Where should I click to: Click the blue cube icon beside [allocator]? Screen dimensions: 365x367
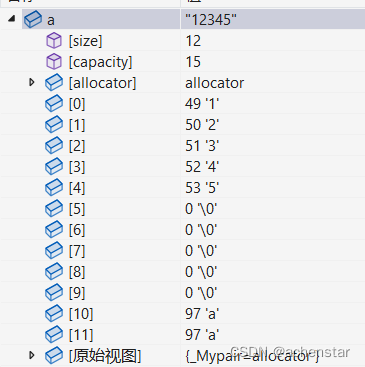pos(54,83)
